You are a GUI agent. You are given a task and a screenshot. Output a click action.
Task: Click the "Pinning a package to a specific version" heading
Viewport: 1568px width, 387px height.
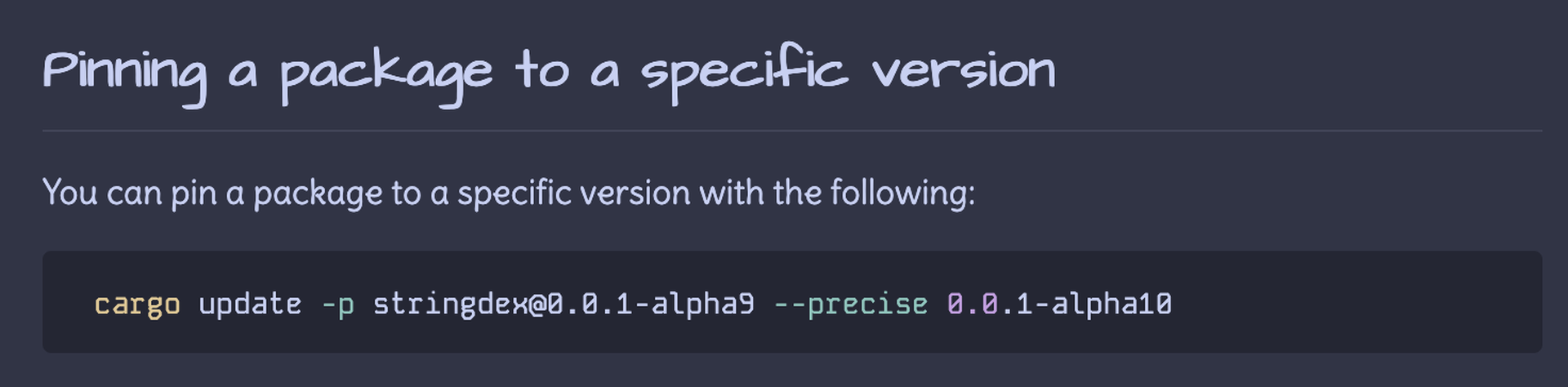tap(549, 70)
